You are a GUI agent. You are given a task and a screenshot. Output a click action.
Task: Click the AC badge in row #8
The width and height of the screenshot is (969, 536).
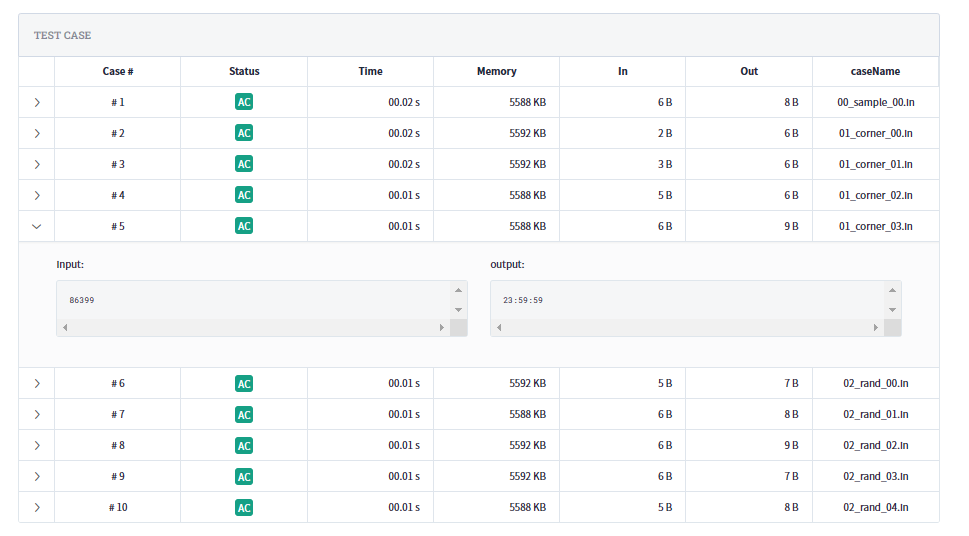244,445
